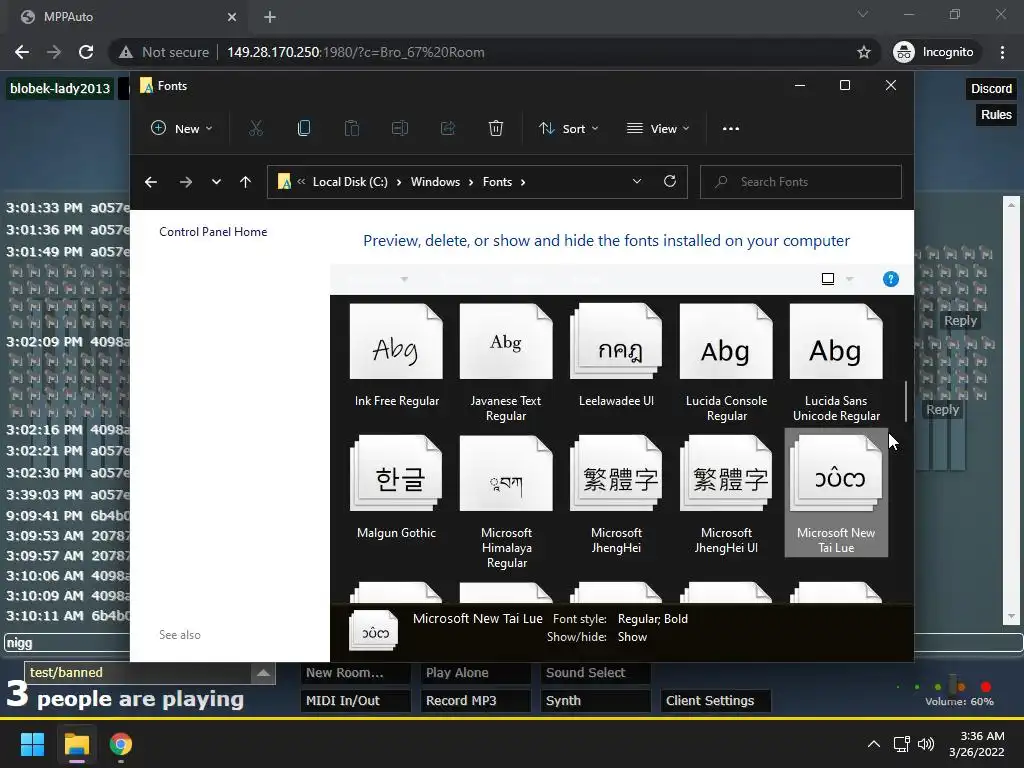Image resolution: width=1024 pixels, height=768 pixels.
Task: Close the MPPAuto browser tab
Action: [232, 17]
